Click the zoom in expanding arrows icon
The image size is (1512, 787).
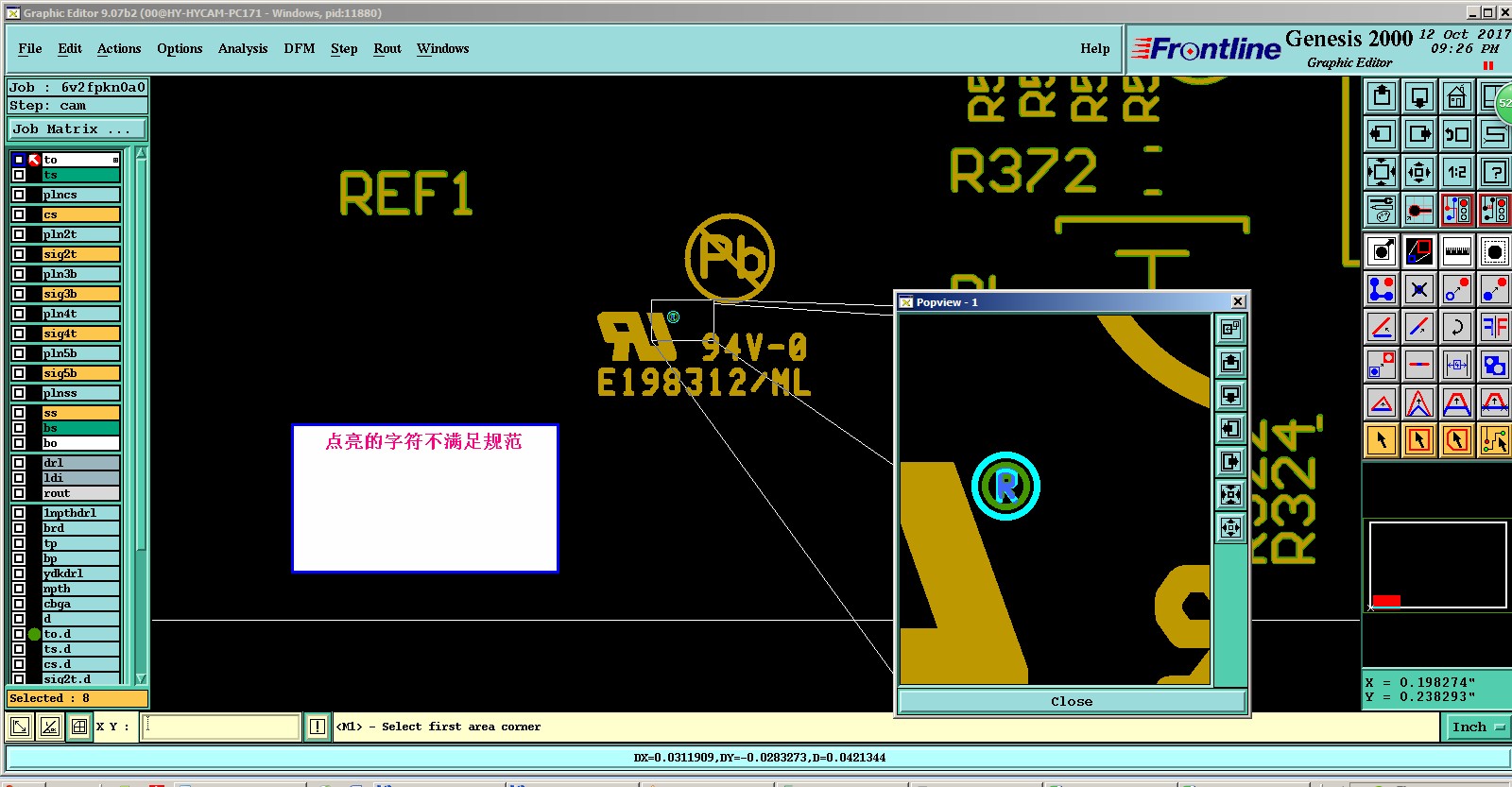click(1382, 172)
